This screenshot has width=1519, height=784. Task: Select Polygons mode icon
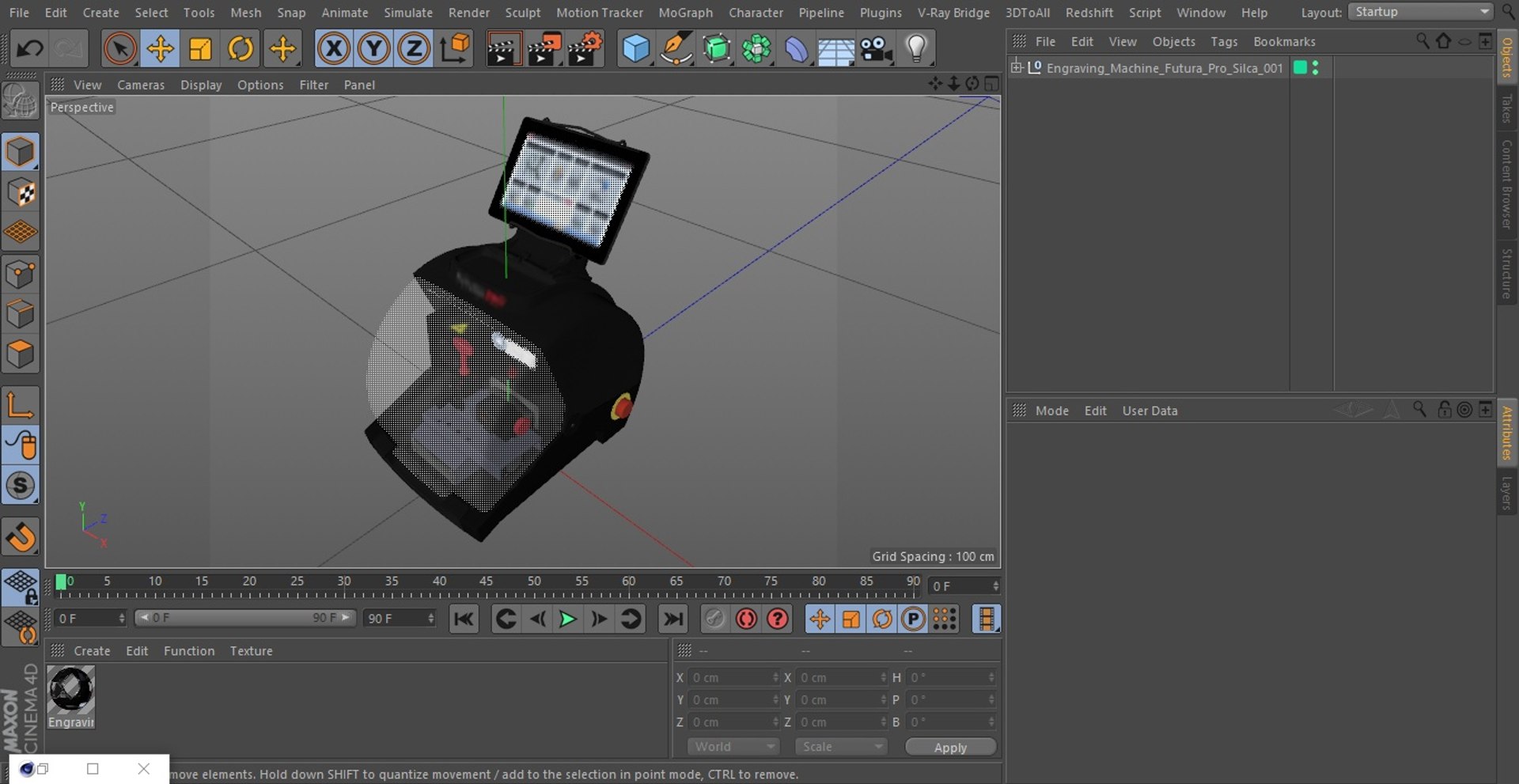pos(21,354)
